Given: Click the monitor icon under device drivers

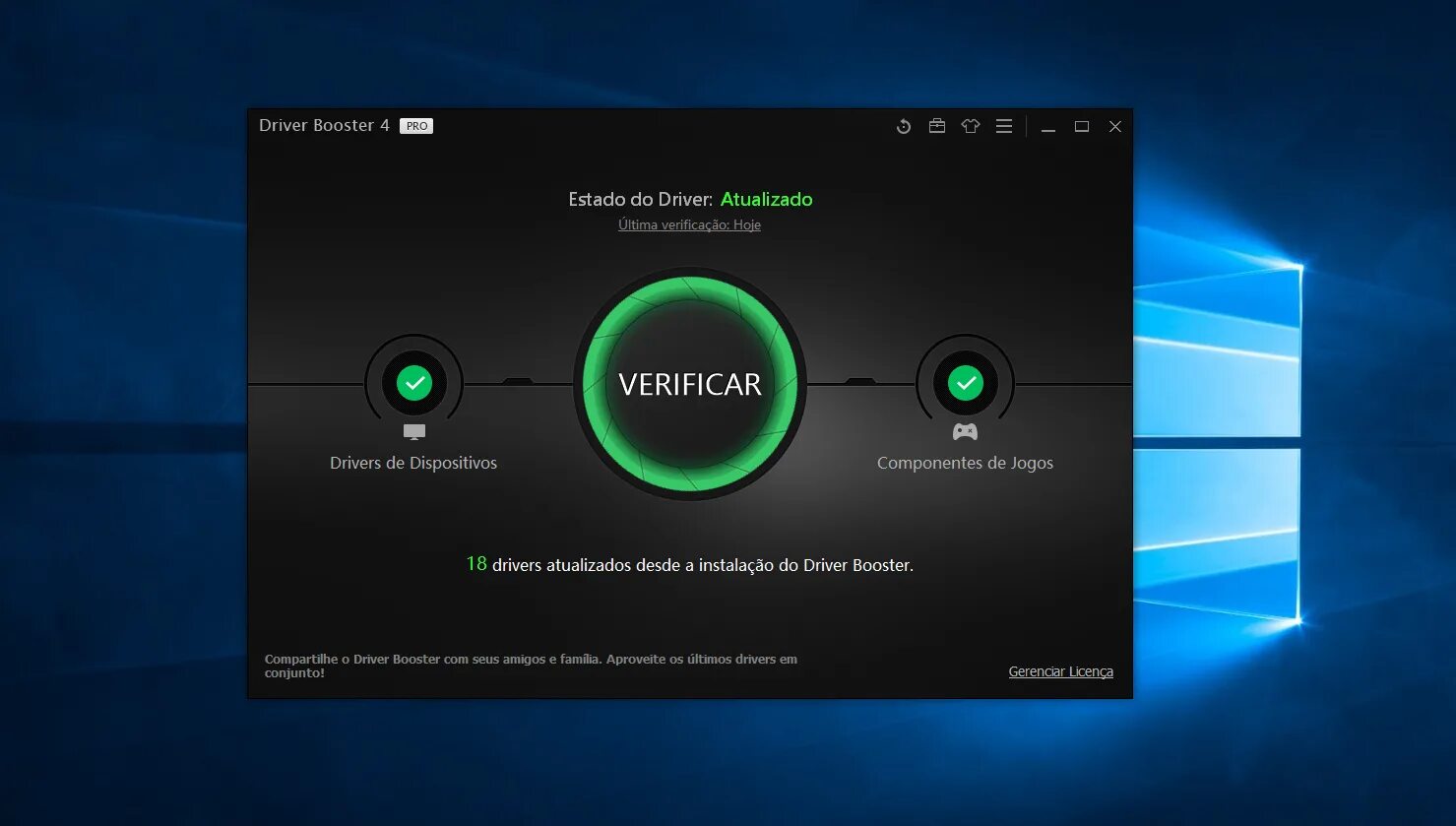Looking at the screenshot, I should (414, 432).
